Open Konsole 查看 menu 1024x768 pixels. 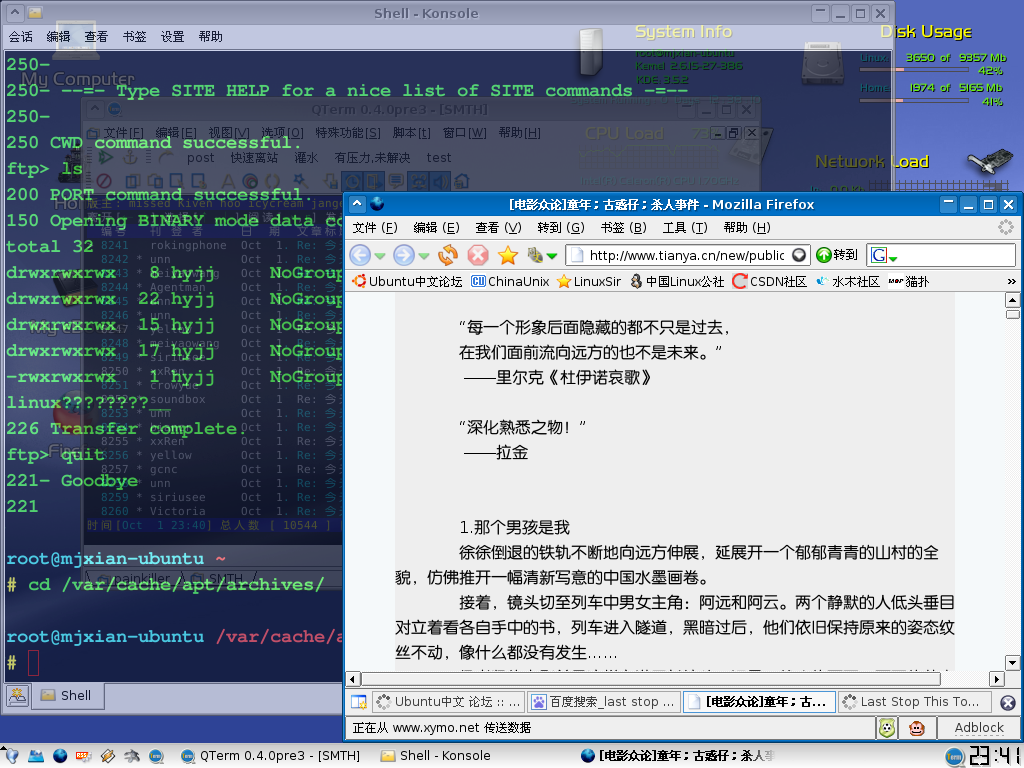pos(96,37)
